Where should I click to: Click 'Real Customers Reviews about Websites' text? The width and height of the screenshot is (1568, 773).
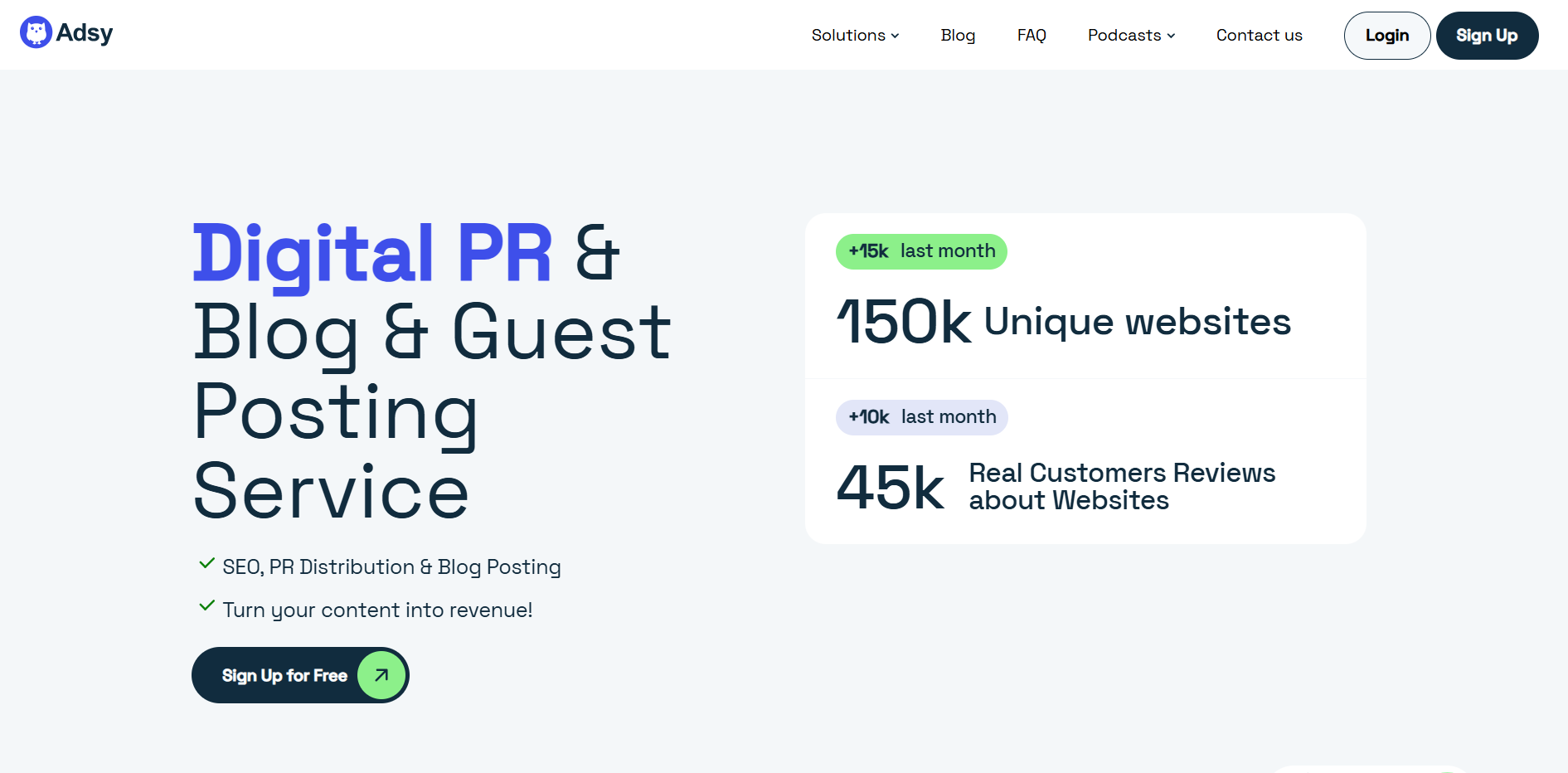1122,487
